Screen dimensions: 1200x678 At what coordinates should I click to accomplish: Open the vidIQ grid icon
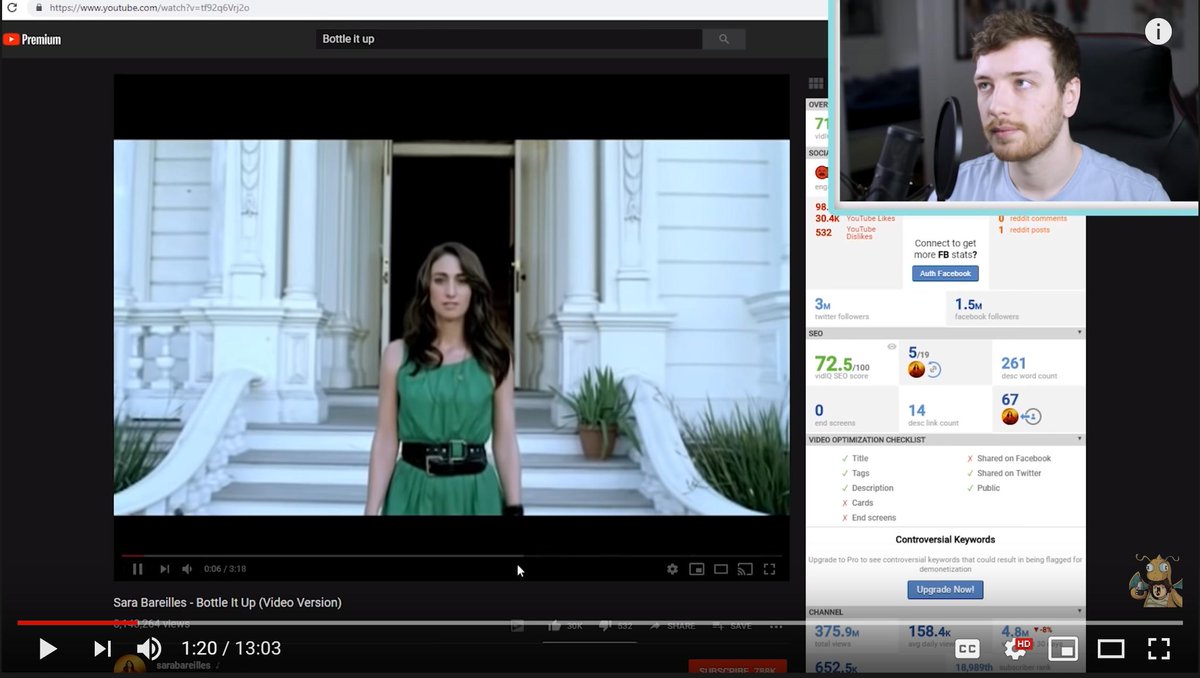pos(816,84)
